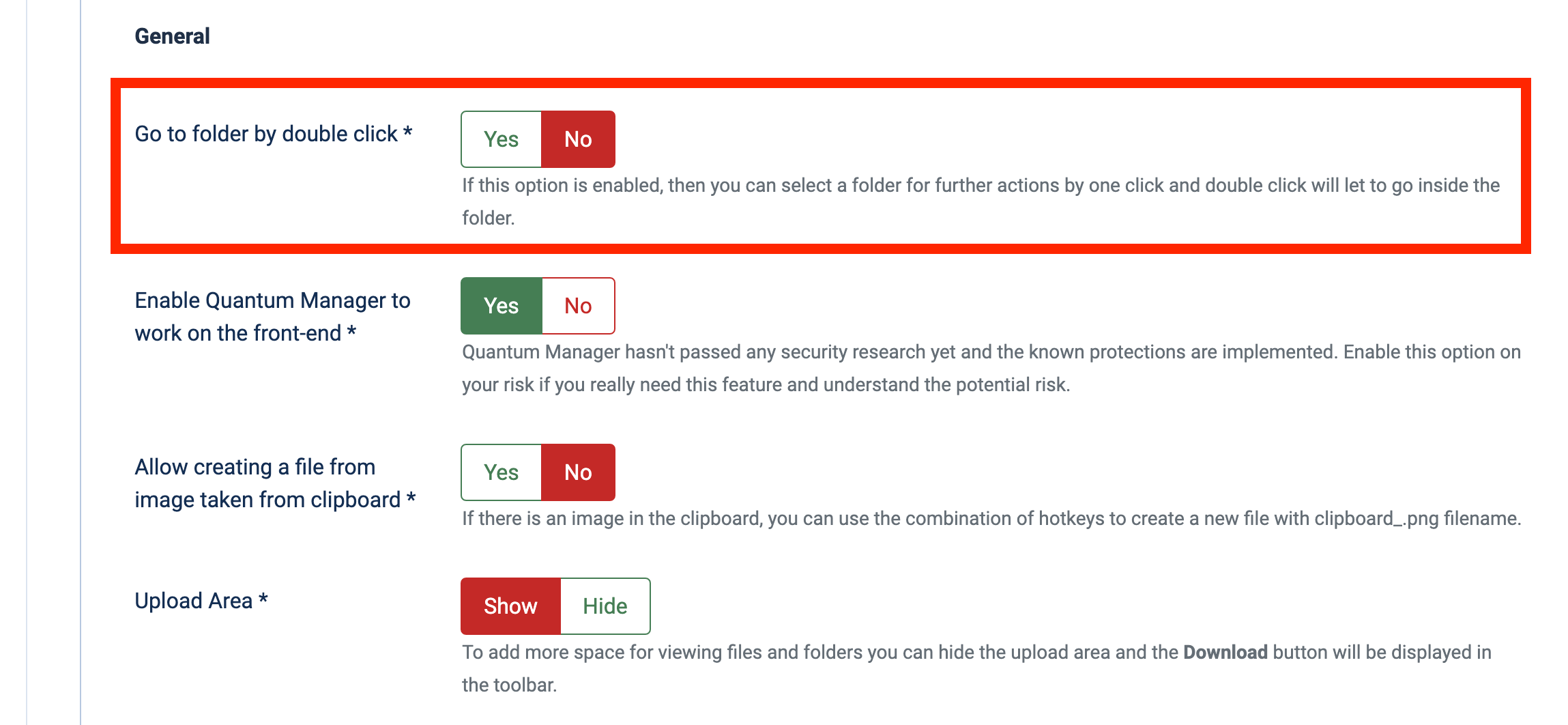Click the asterisk beside Upload Area
This screenshot has height=725, width=1568.
(263, 599)
